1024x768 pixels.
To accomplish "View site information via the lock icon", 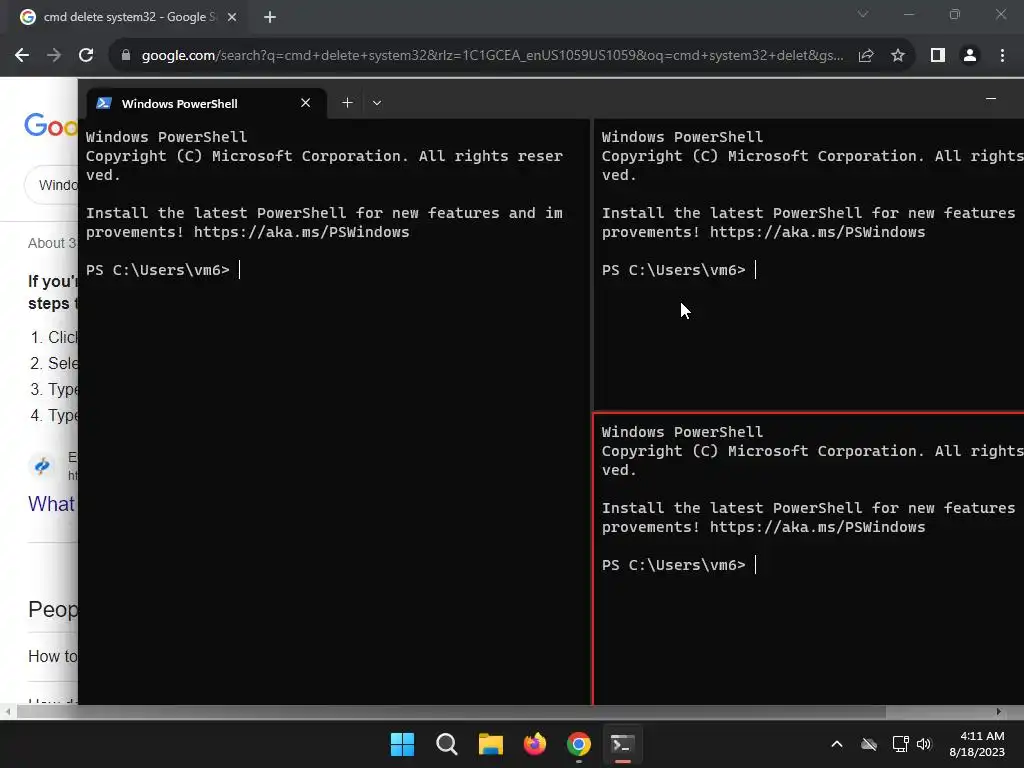I will (126, 56).
